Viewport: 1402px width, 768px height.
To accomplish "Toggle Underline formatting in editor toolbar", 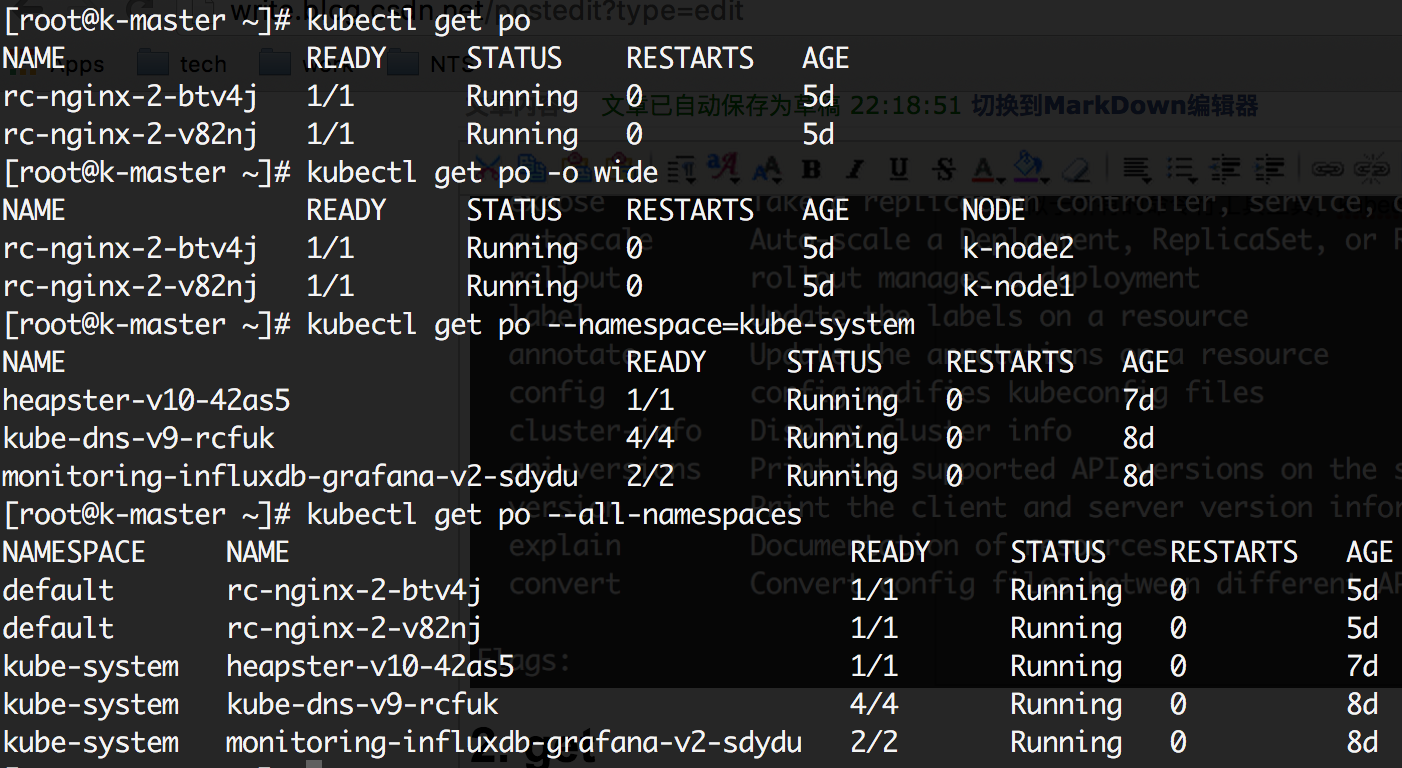I will click(899, 169).
